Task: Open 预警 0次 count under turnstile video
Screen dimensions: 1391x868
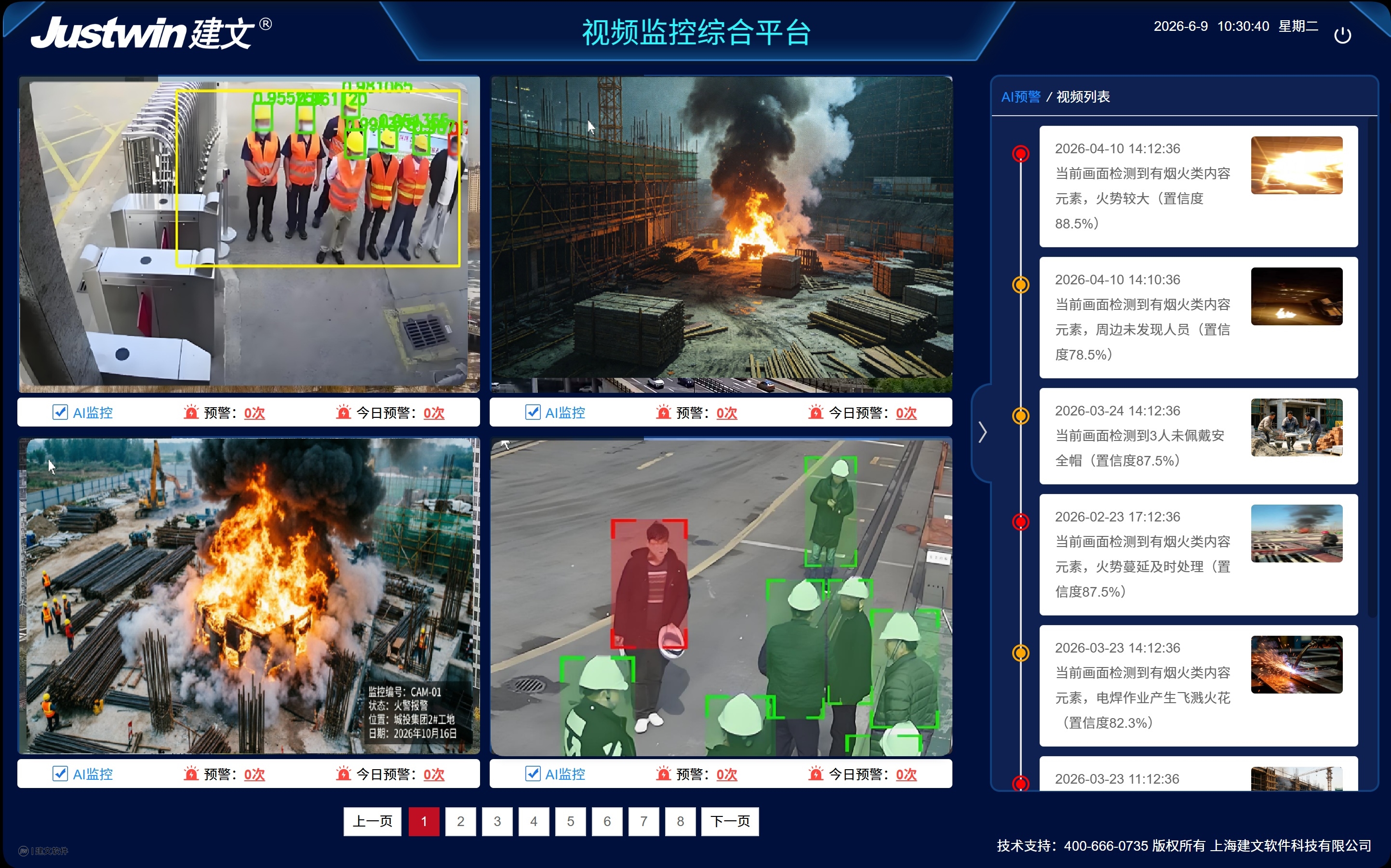Action: click(x=254, y=413)
